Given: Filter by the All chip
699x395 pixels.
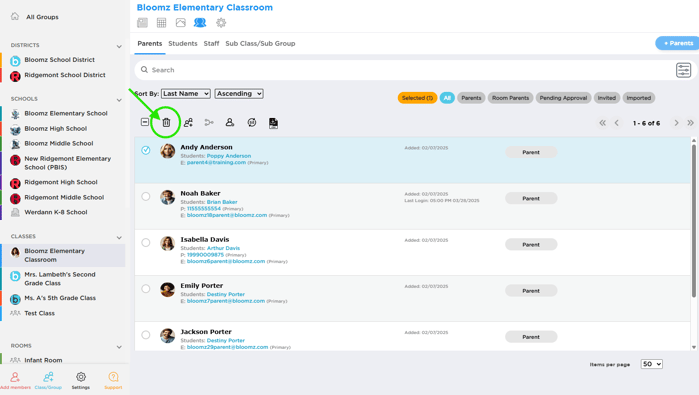Looking at the screenshot, I should pyautogui.click(x=447, y=98).
